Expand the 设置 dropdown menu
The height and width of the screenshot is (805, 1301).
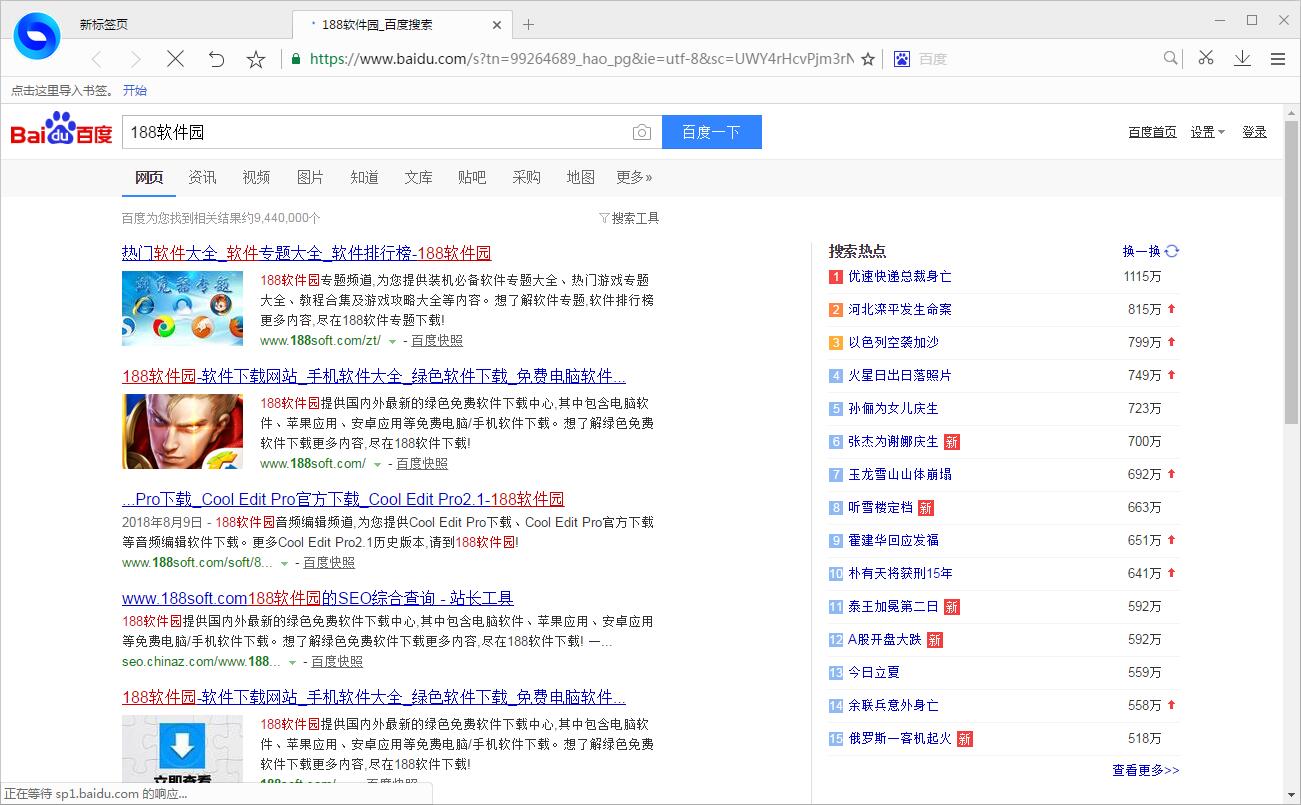(x=1207, y=132)
